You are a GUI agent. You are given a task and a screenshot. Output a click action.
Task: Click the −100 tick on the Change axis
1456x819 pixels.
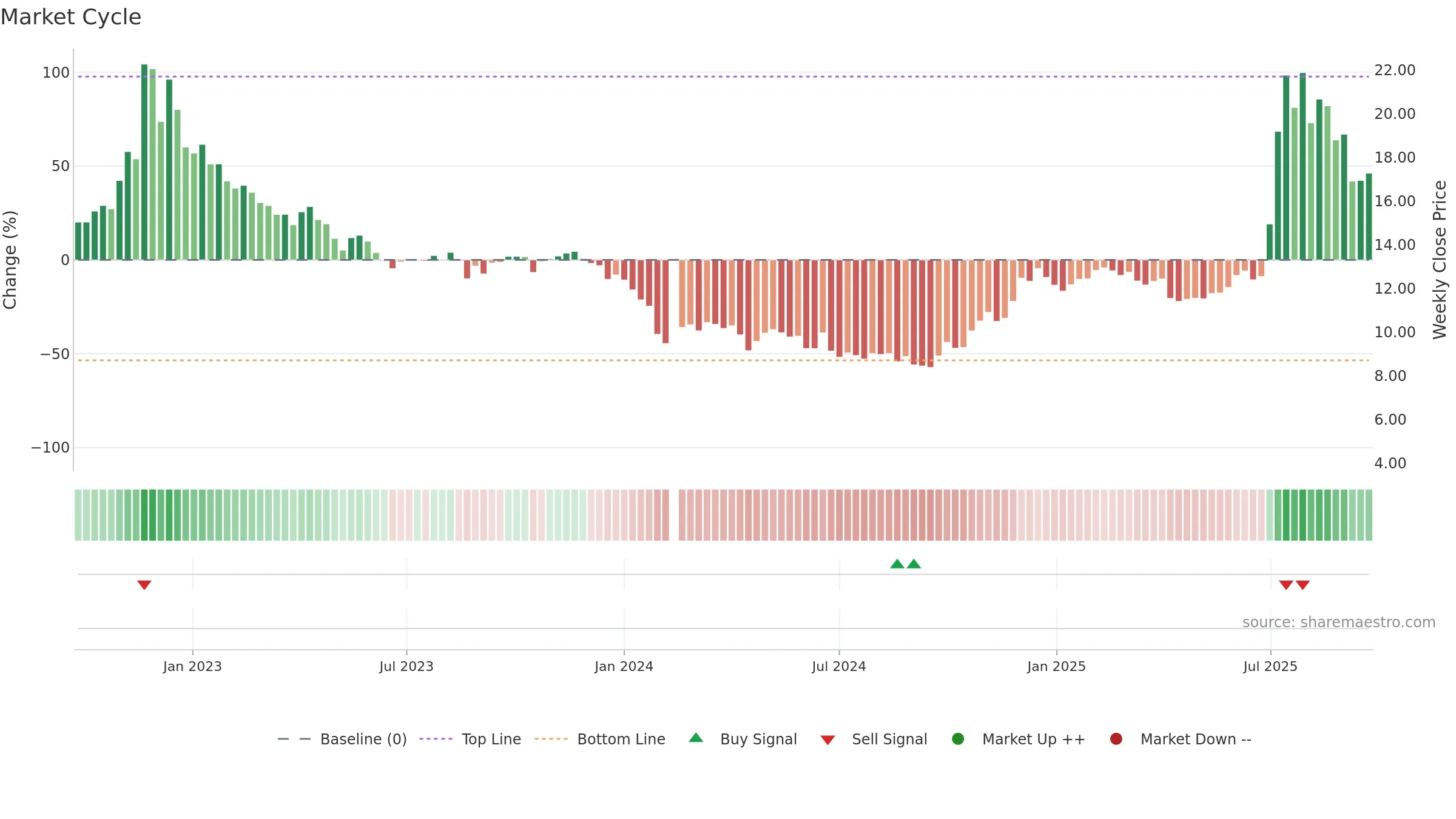(x=50, y=448)
